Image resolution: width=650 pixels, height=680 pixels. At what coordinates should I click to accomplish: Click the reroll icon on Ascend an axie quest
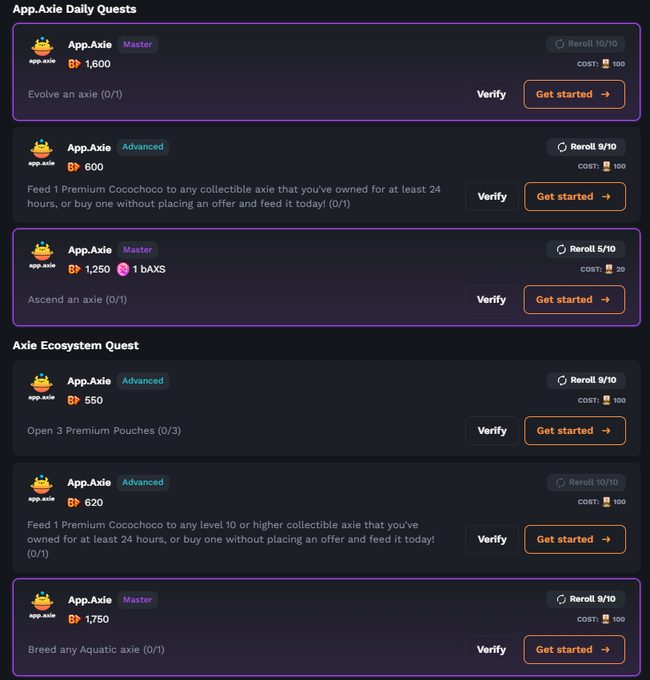coord(561,249)
